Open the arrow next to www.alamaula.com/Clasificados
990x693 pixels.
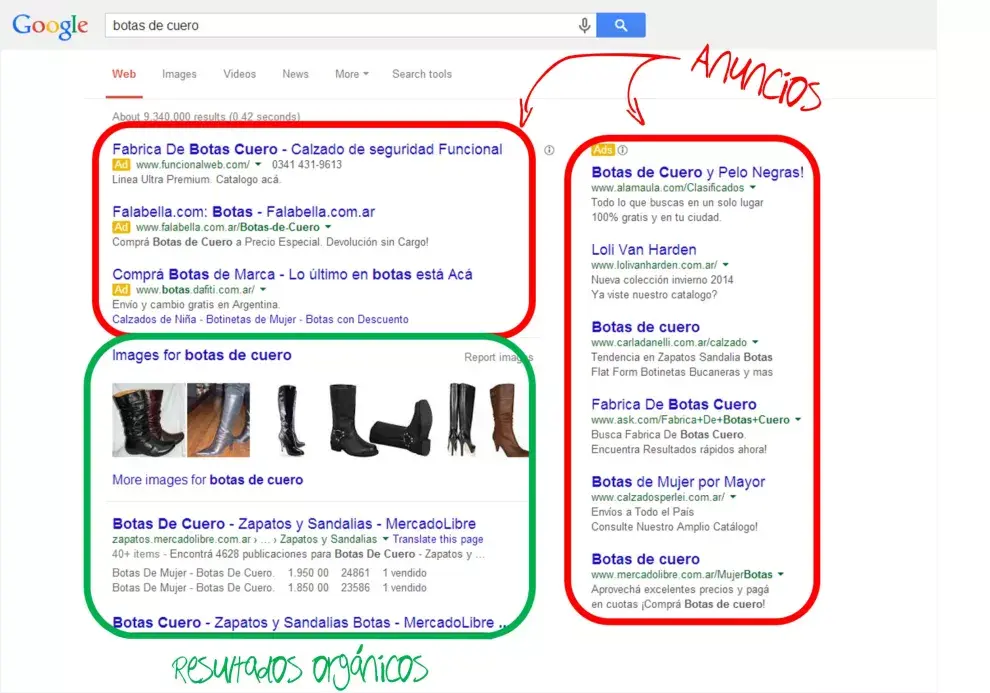[753, 187]
